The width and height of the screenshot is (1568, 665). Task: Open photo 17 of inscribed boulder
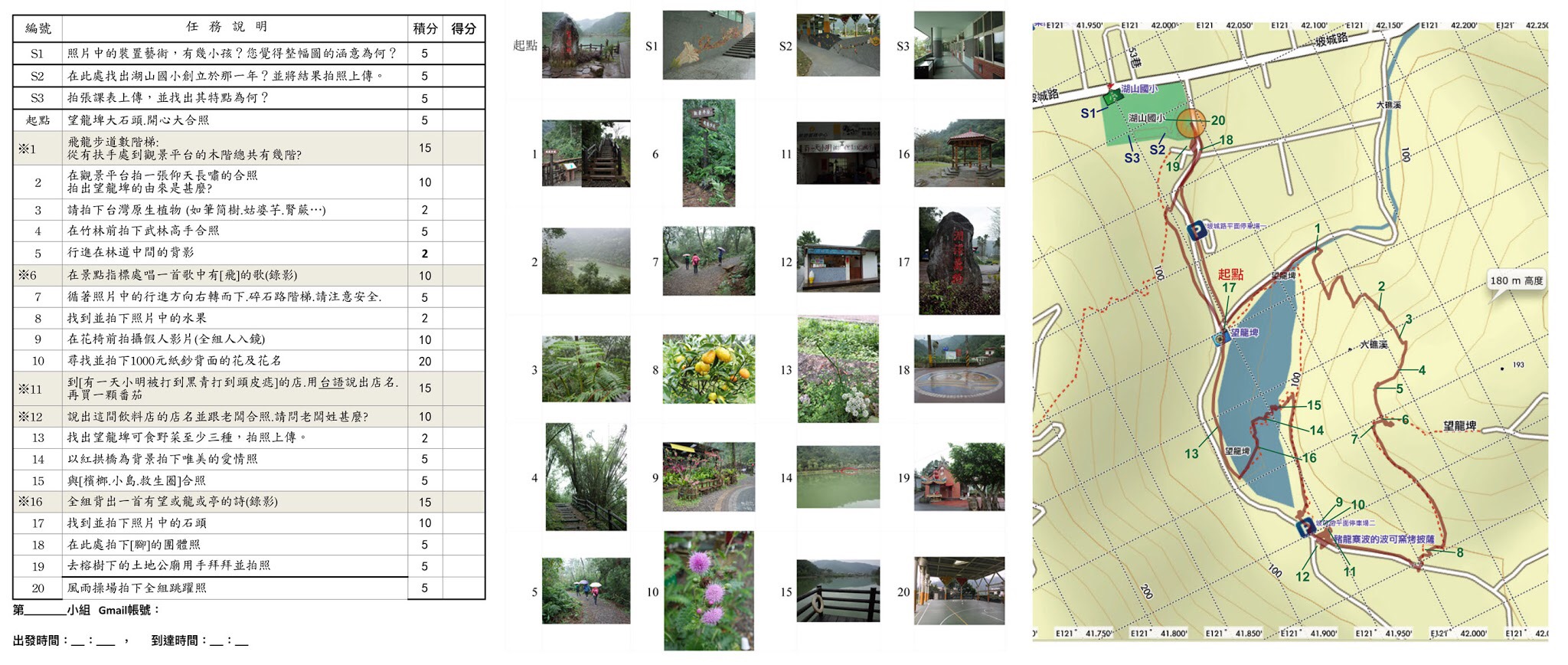point(959,261)
